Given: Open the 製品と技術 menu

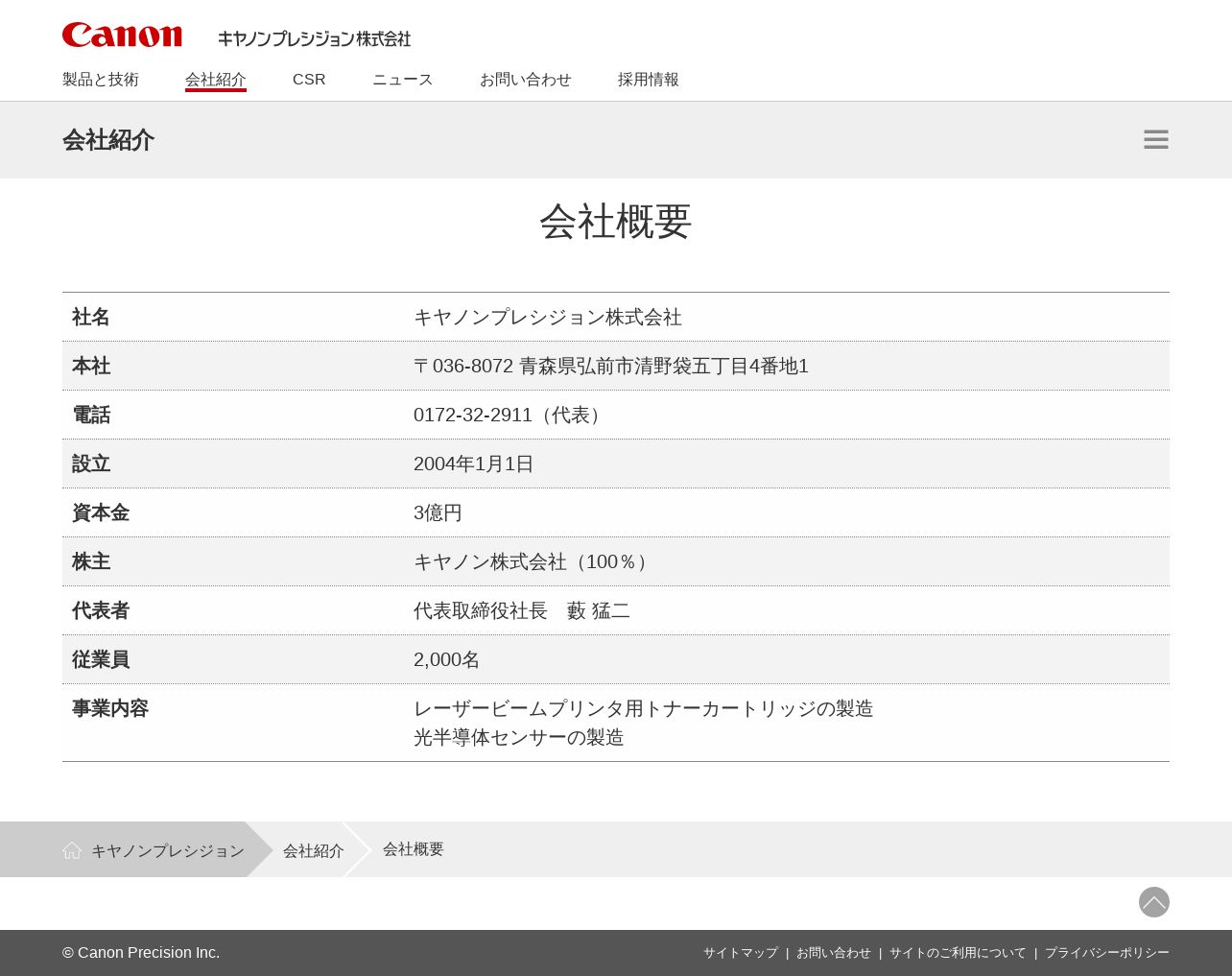Looking at the screenshot, I should 101,80.
